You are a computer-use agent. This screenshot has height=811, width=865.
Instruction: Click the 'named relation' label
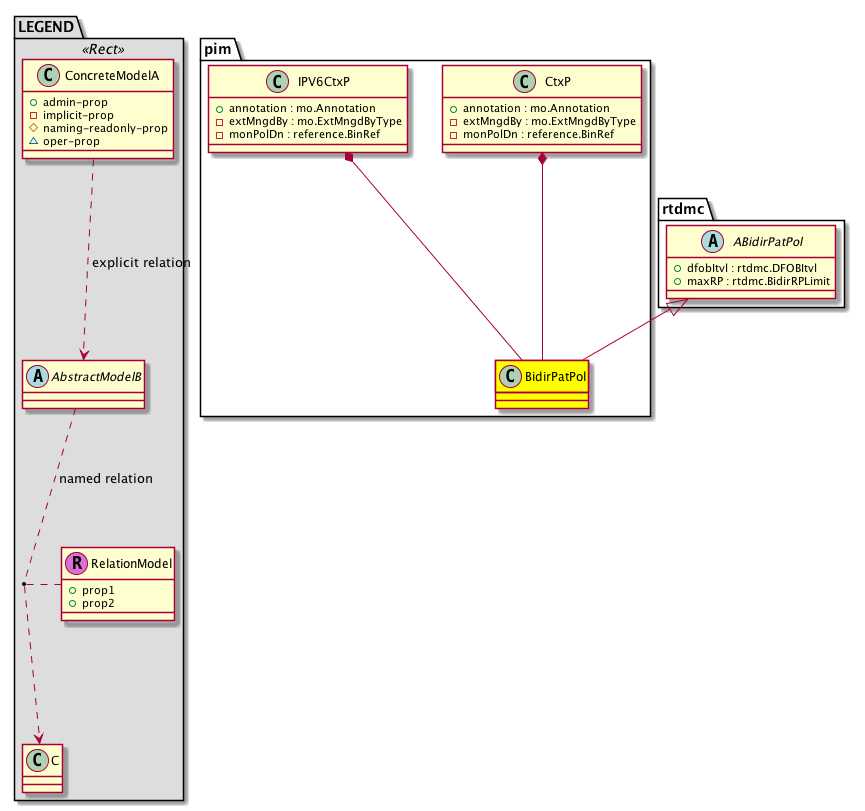coord(106,479)
